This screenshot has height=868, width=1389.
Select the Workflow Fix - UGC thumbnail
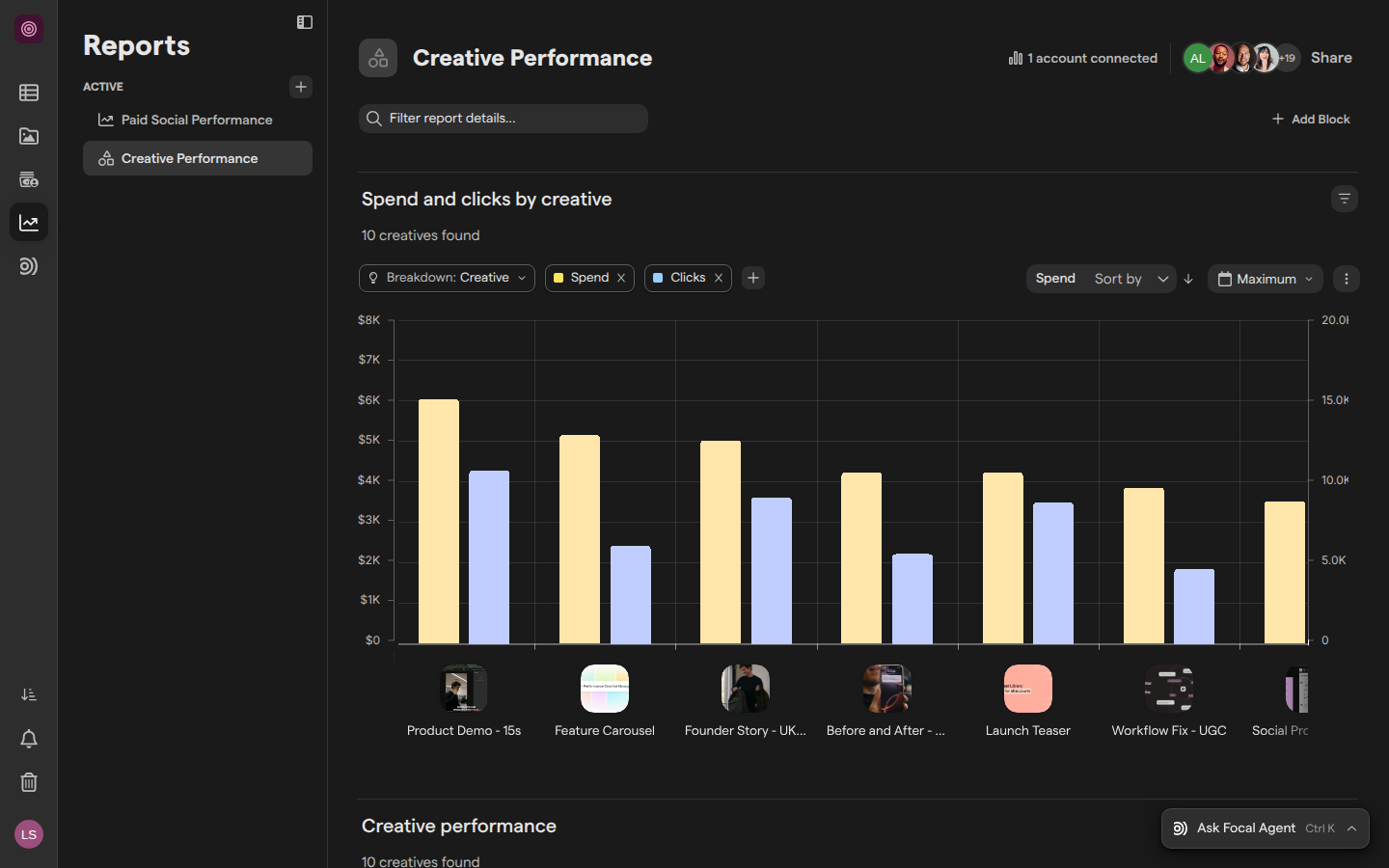coord(1169,689)
